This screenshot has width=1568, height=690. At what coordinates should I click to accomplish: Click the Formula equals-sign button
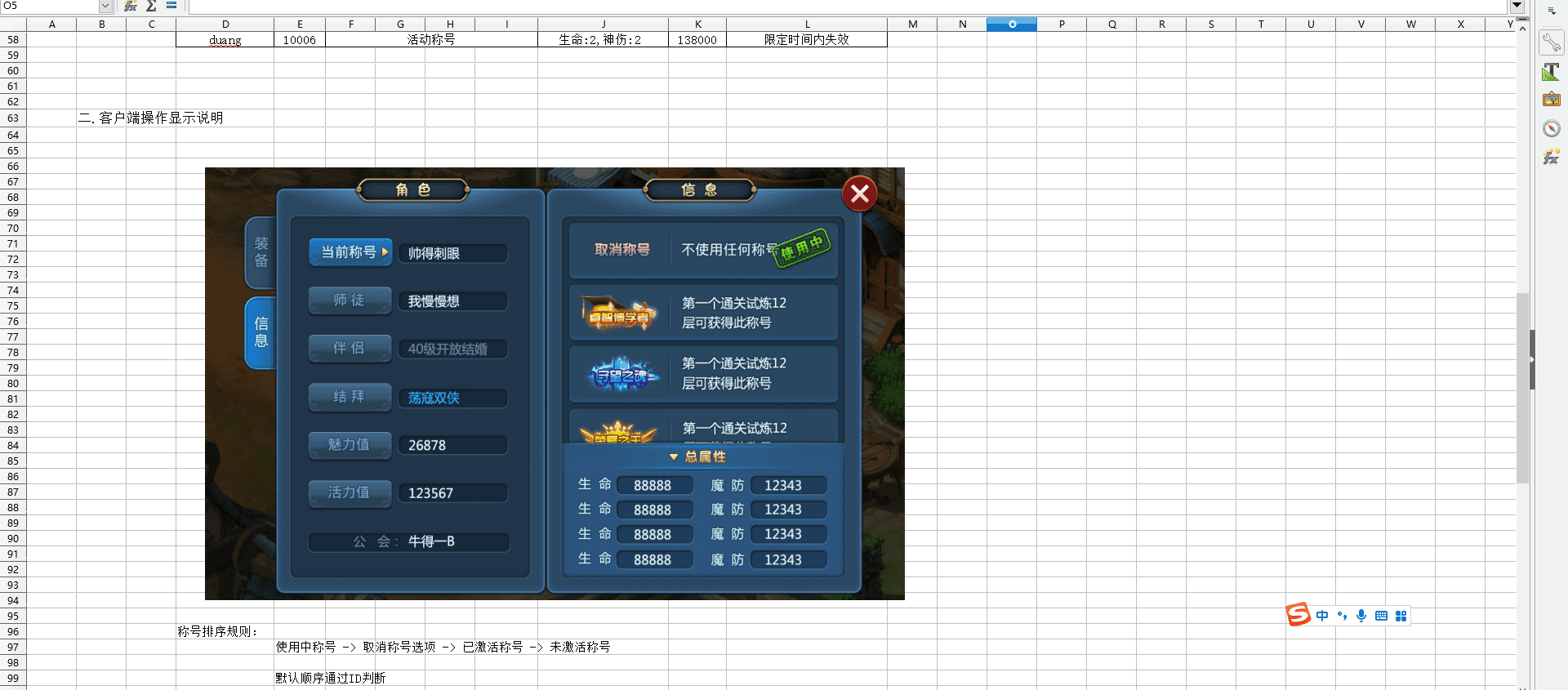(171, 6)
